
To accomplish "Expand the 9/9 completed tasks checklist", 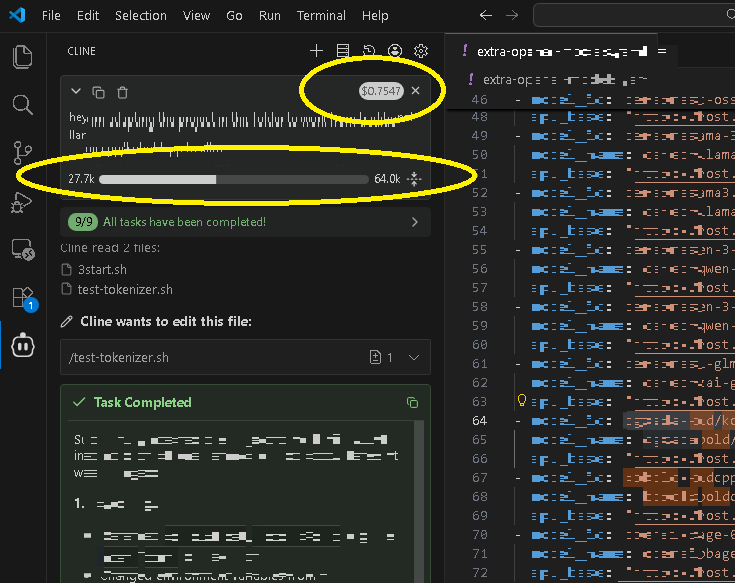I will pos(414,222).
